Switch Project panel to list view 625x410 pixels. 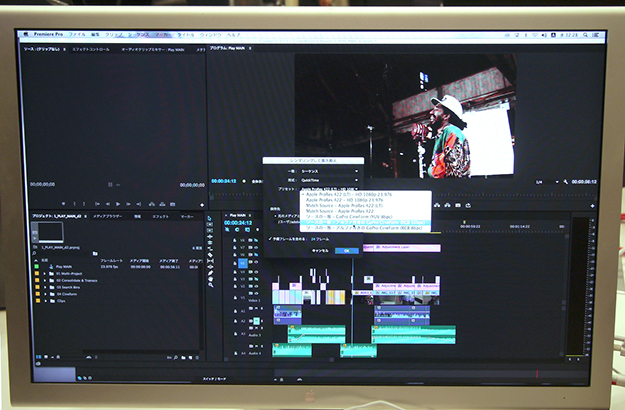[39, 357]
